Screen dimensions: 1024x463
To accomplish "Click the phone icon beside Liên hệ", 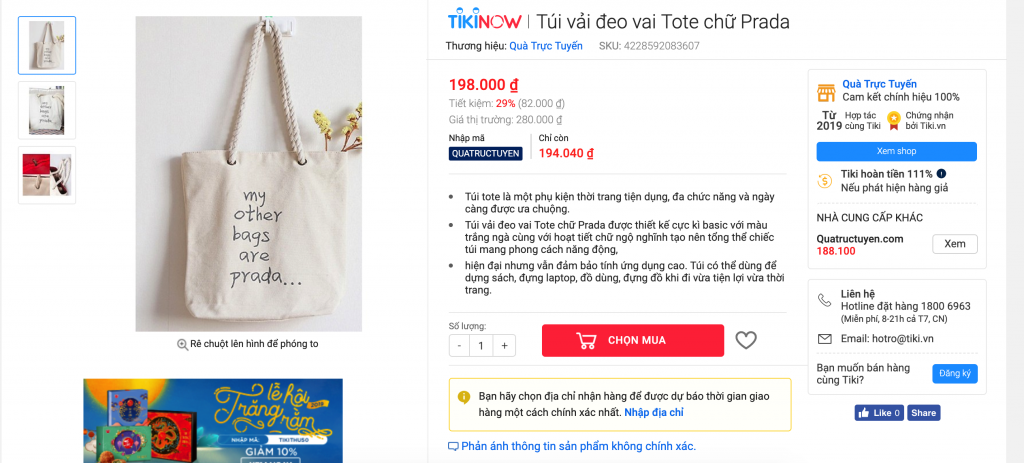I will [x=824, y=300].
